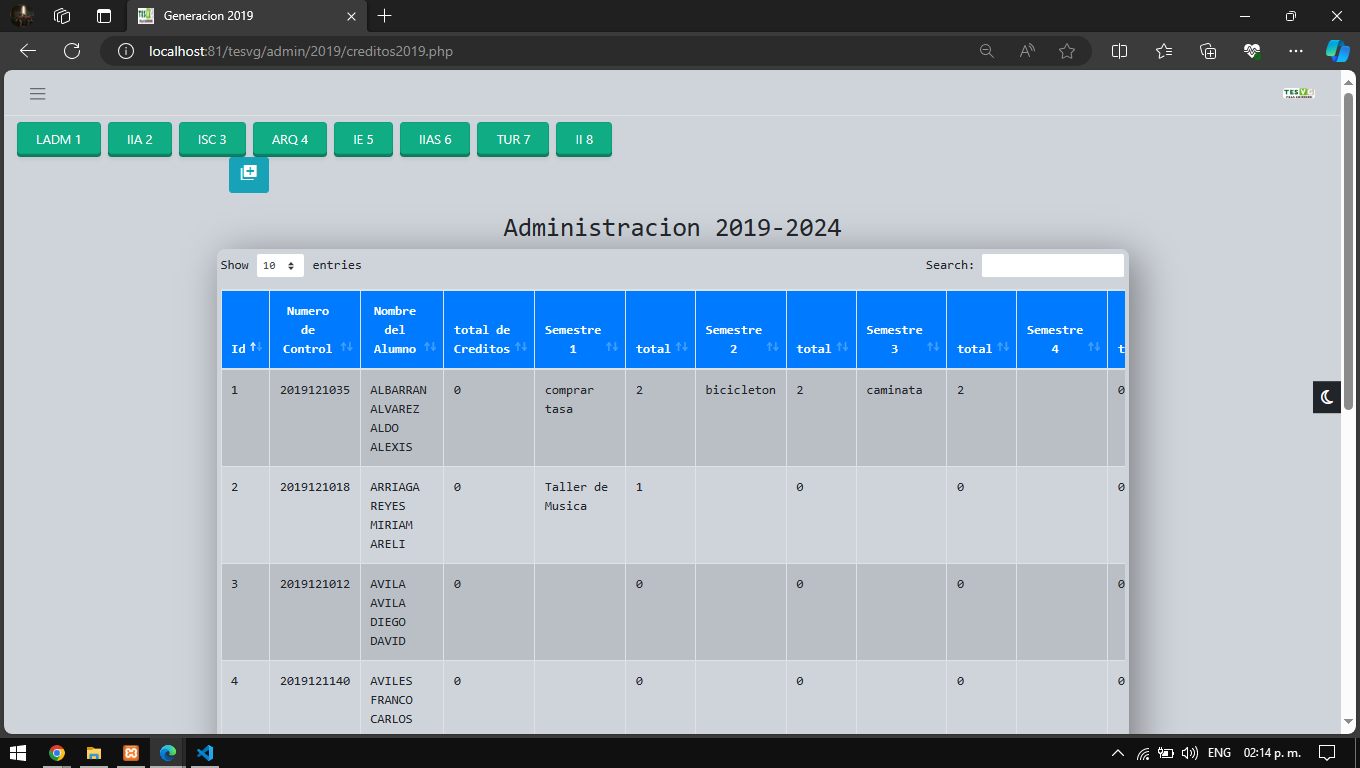Open XAMPP from the taskbar
Image resolution: width=1360 pixels, height=768 pixels.
coord(131,753)
